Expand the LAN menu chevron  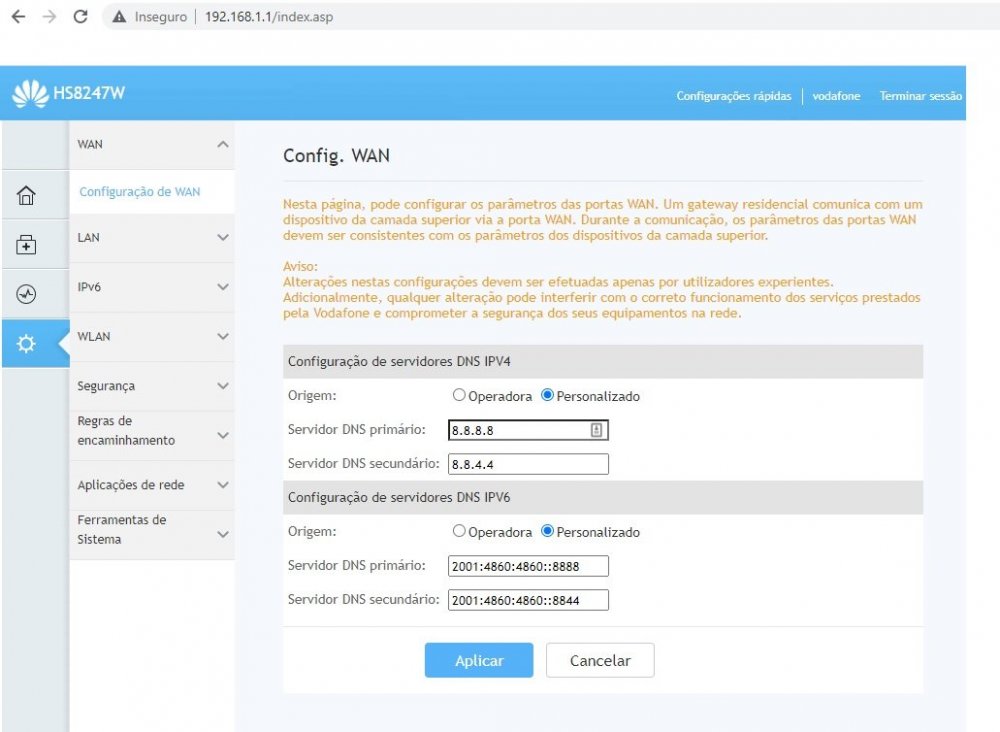[223, 238]
